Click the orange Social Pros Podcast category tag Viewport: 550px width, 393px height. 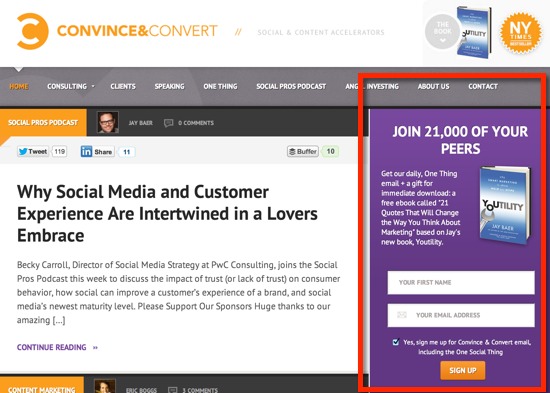point(43,122)
